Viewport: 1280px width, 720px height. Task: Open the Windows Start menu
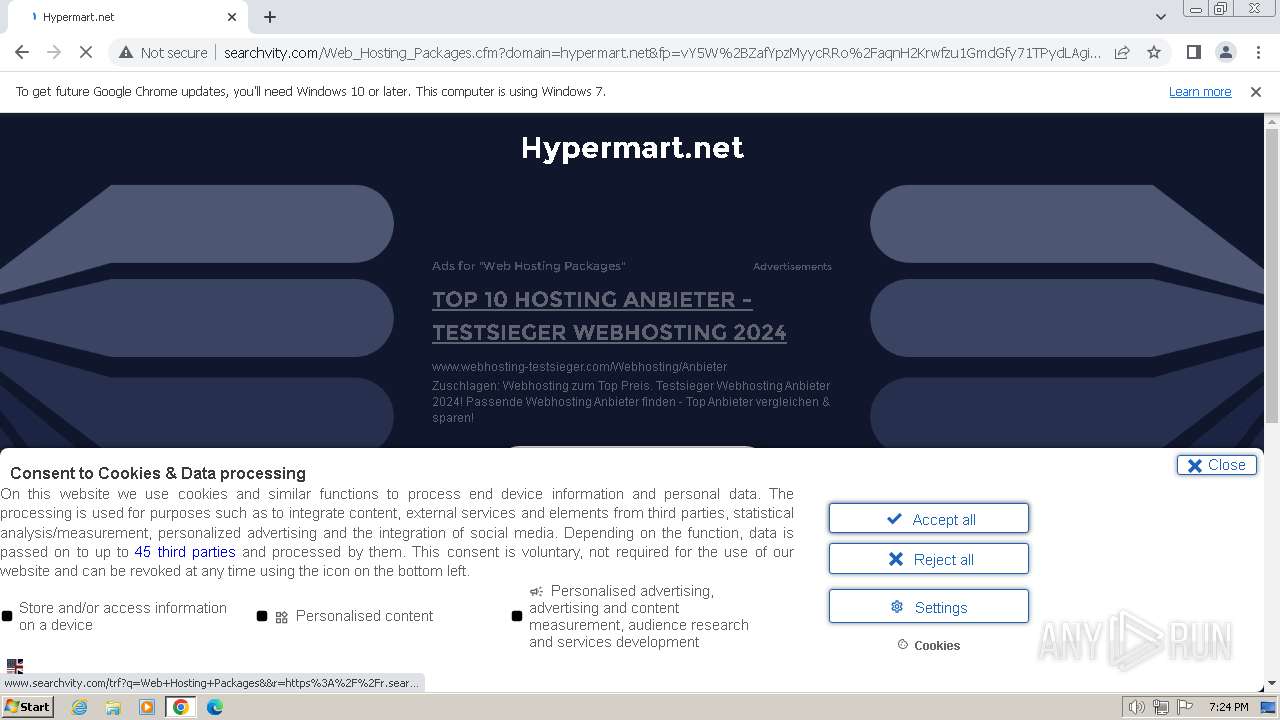tap(27, 706)
